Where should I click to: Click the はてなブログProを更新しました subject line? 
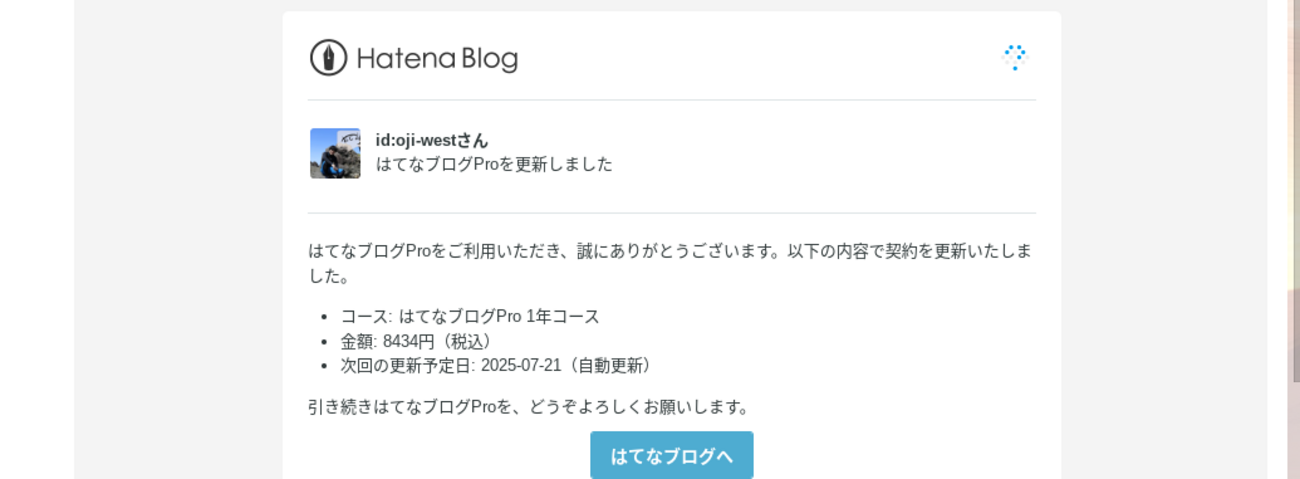[x=494, y=164]
